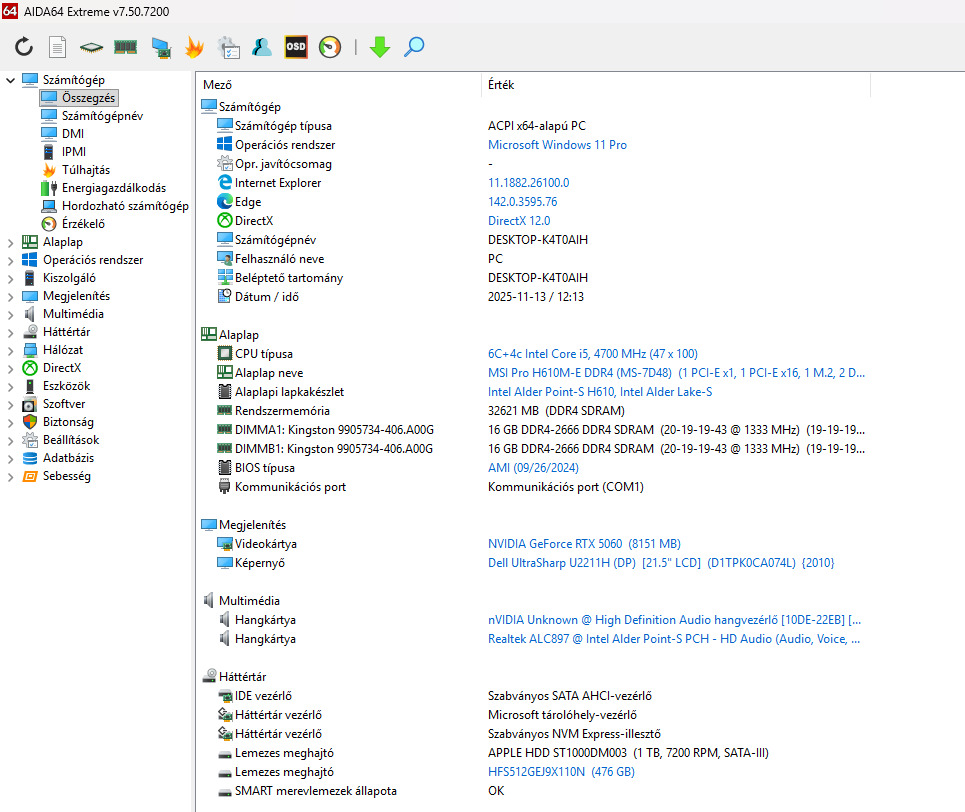Open the DirectX 12.0 link
Image resolution: width=965 pixels, height=812 pixels.
tap(519, 221)
